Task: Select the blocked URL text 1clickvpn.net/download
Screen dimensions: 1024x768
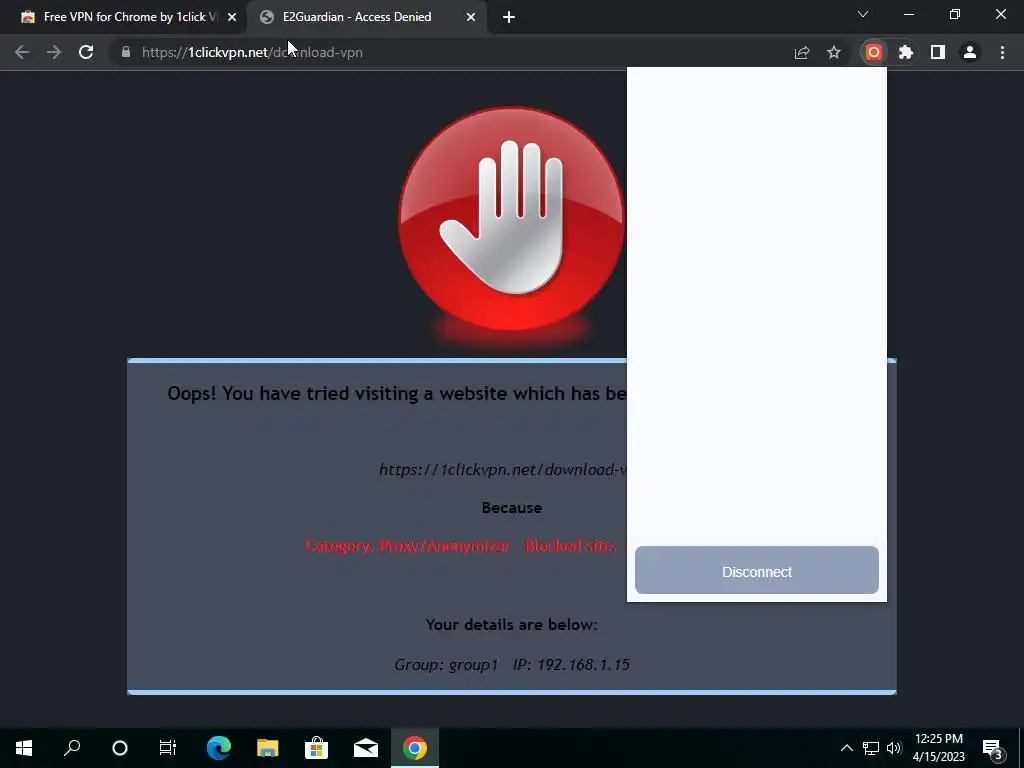Action: point(503,470)
